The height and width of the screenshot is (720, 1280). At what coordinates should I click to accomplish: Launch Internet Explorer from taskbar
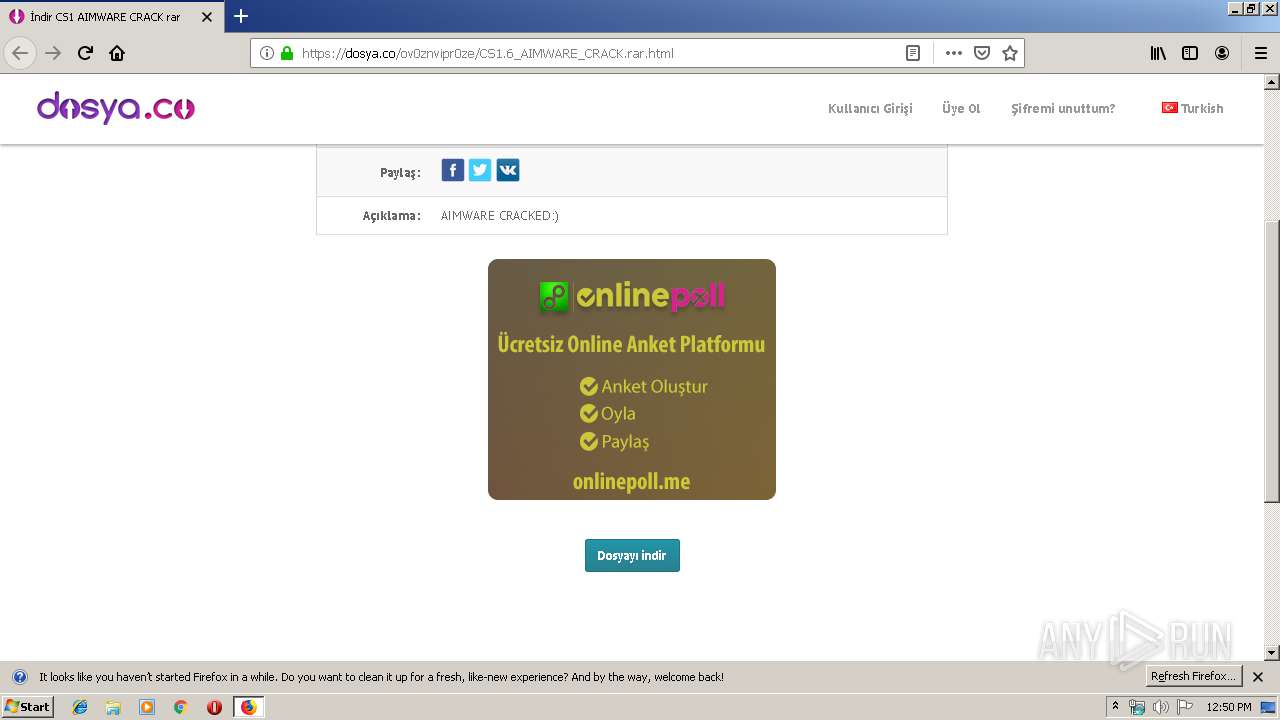click(x=80, y=707)
